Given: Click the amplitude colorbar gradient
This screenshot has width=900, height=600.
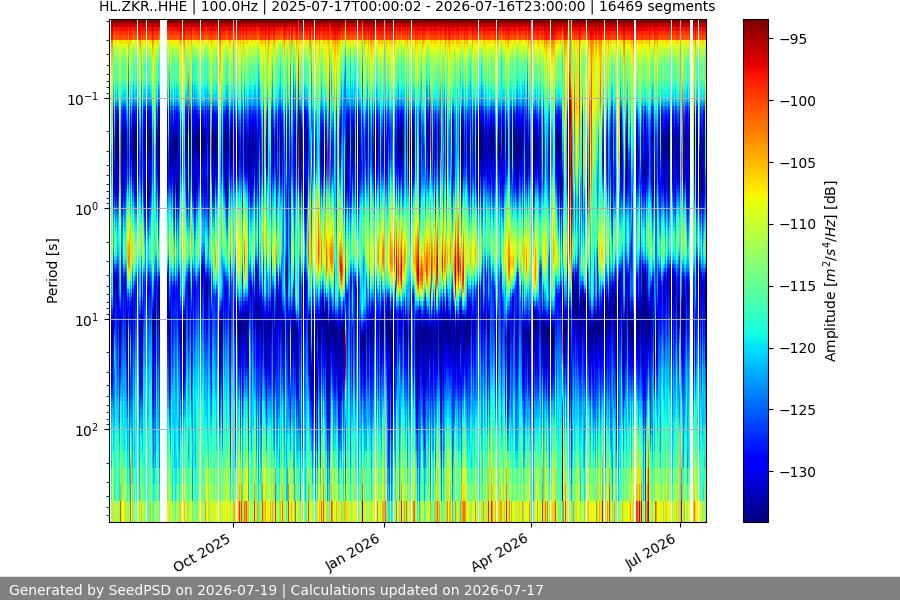Looking at the screenshot, I should [755, 271].
